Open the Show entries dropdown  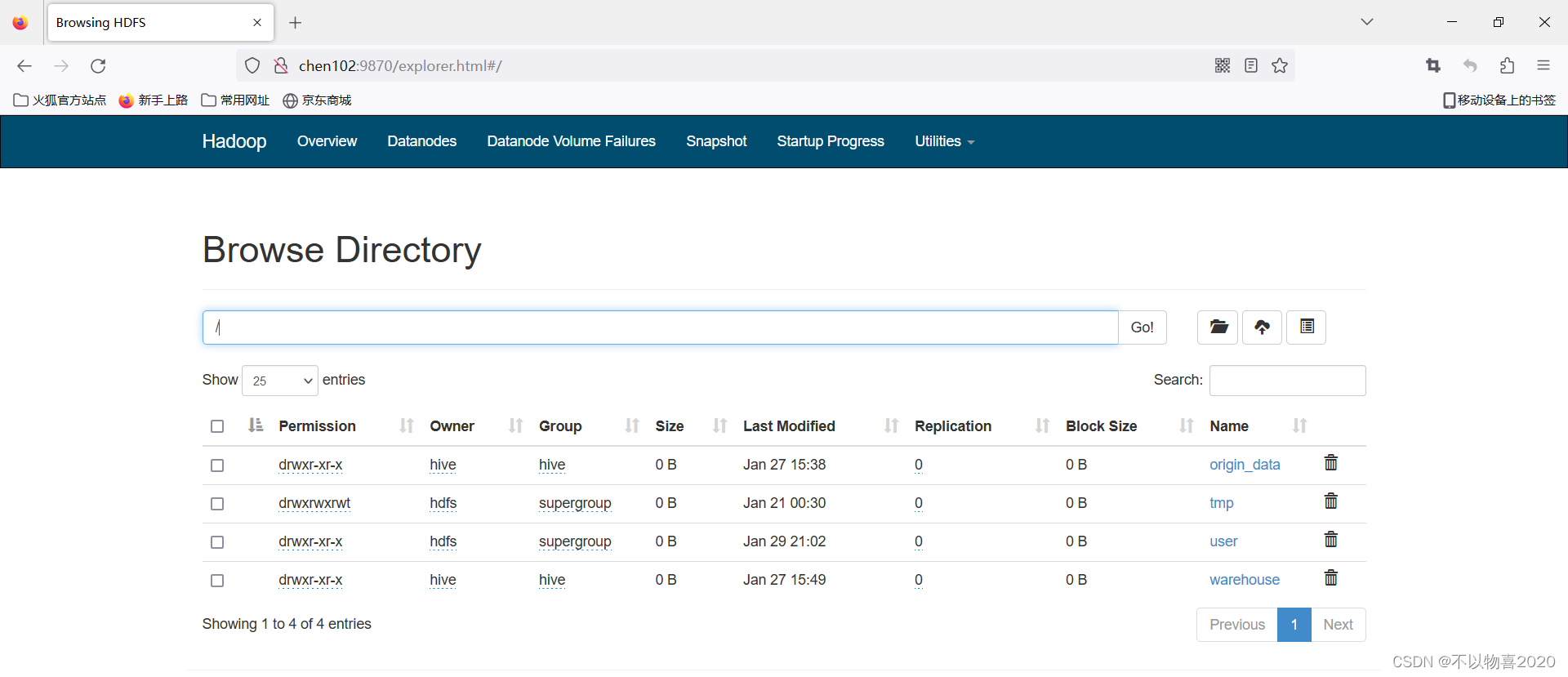(x=280, y=381)
